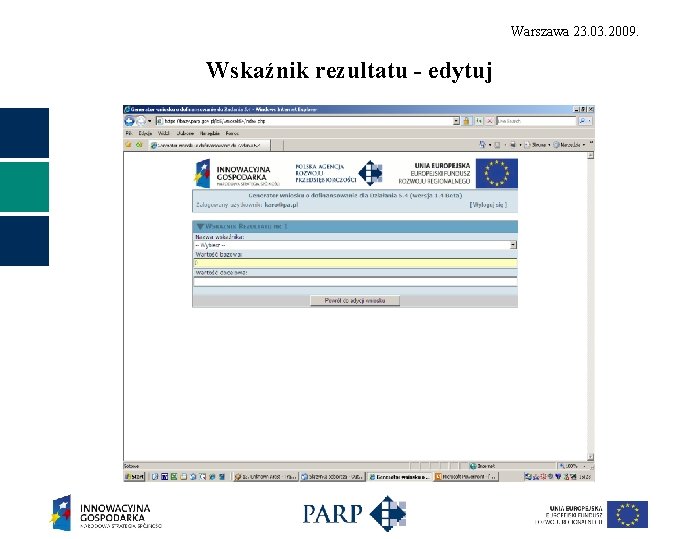Click the Wyloguj się link

[488, 205]
